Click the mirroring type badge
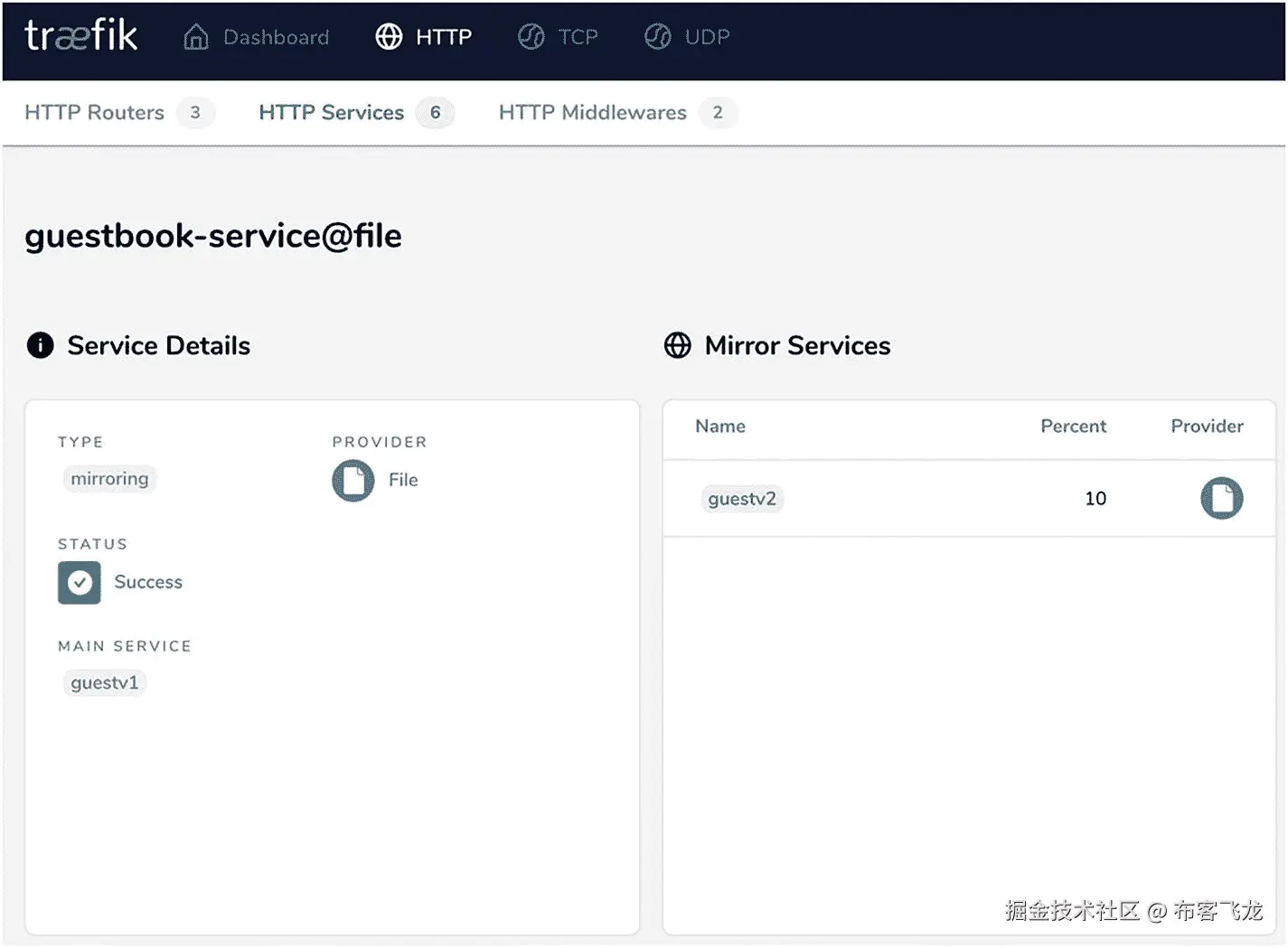The width and height of the screenshot is (1288, 948). coord(109,479)
